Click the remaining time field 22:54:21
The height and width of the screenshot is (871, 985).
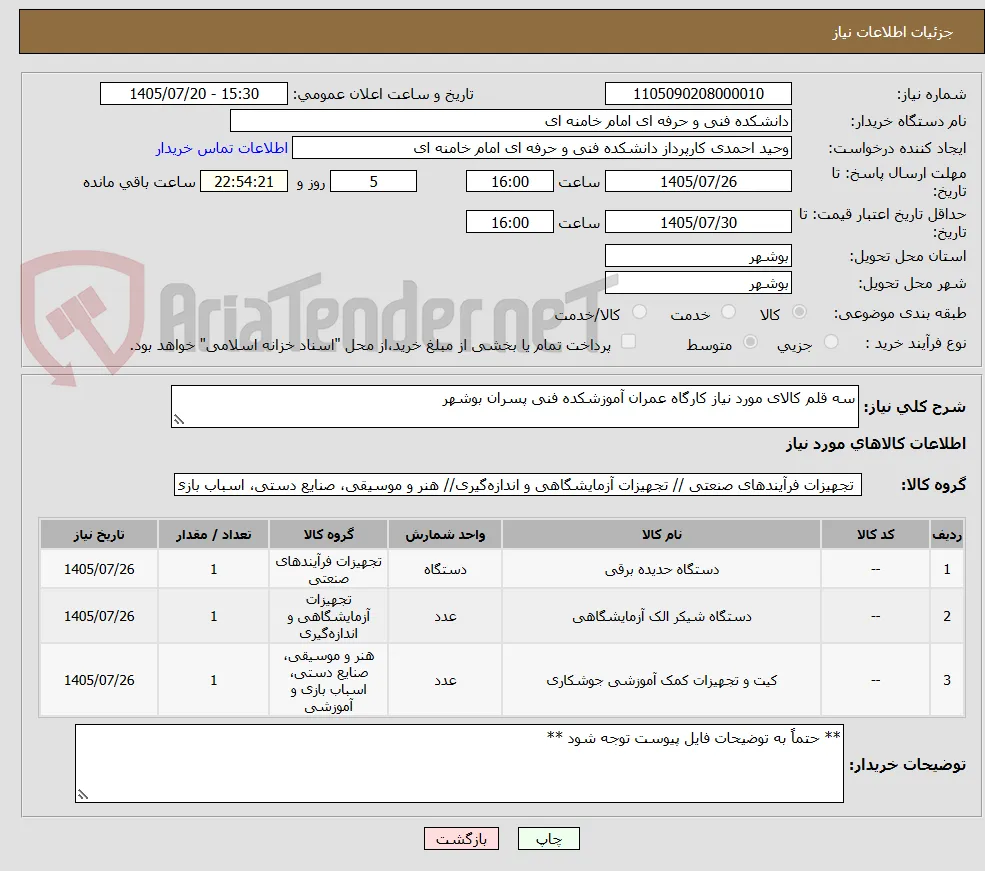pyautogui.click(x=244, y=181)
